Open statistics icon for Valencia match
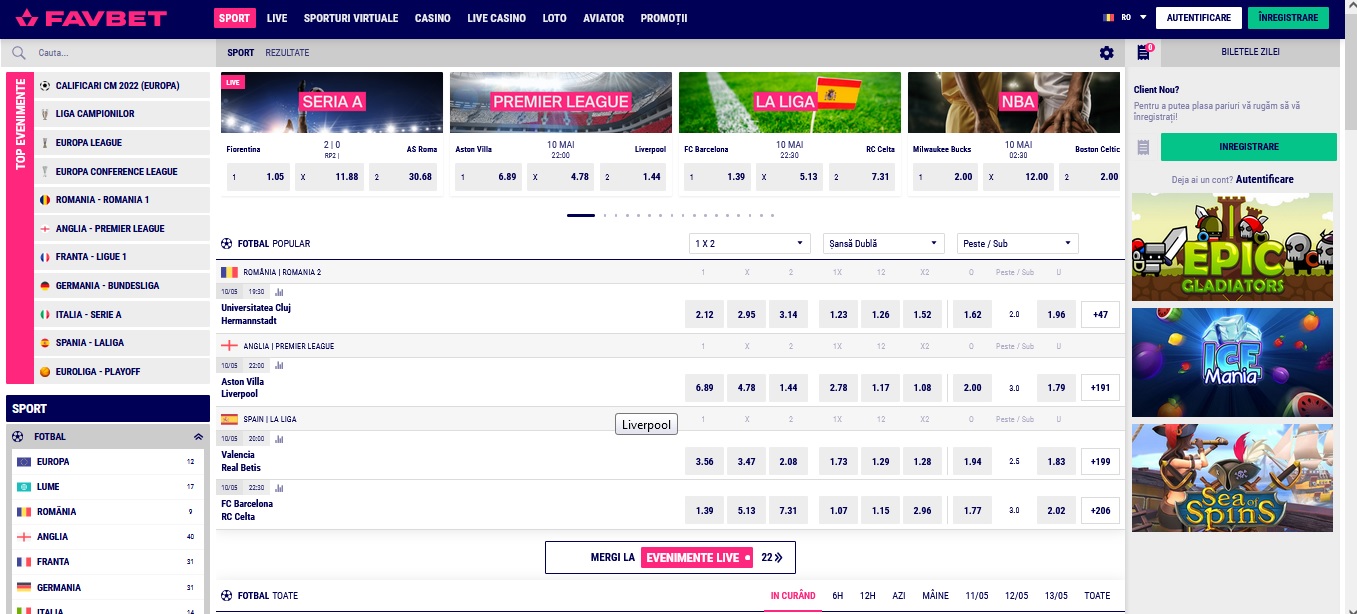This screenshot has width=1357, height=614. pos(279,439)
